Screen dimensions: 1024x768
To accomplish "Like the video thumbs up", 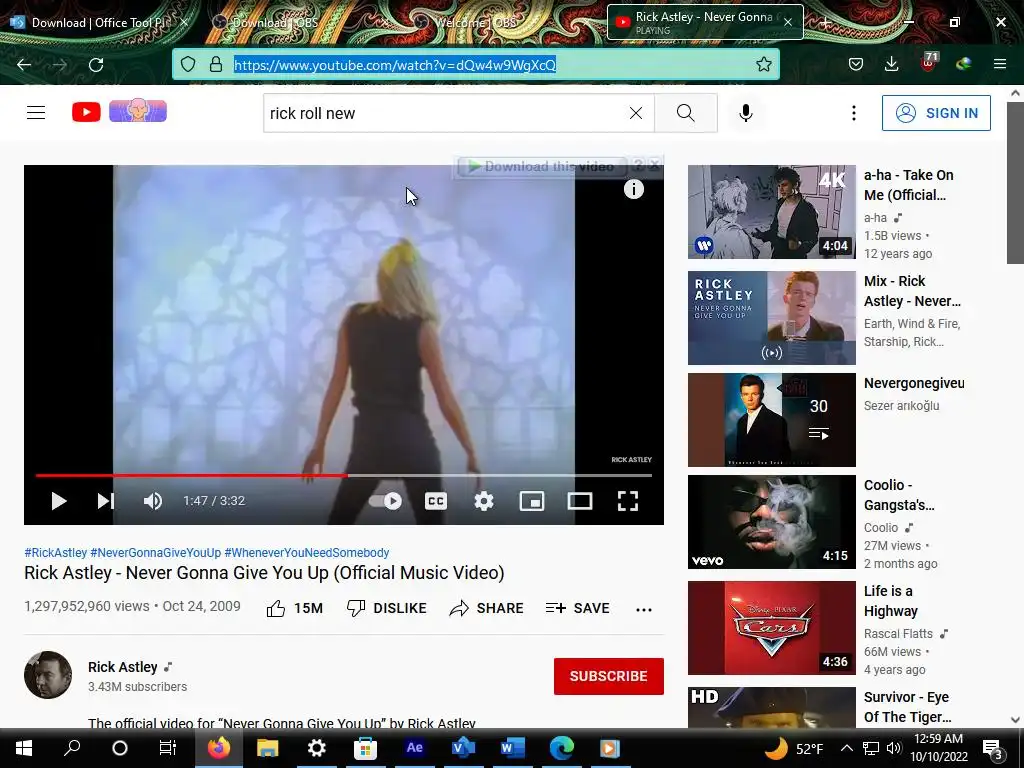I will pos(295,608).
